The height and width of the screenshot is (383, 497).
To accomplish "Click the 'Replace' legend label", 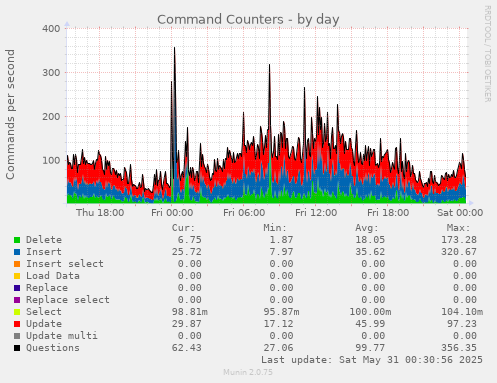I will click(x=47, y=288).
